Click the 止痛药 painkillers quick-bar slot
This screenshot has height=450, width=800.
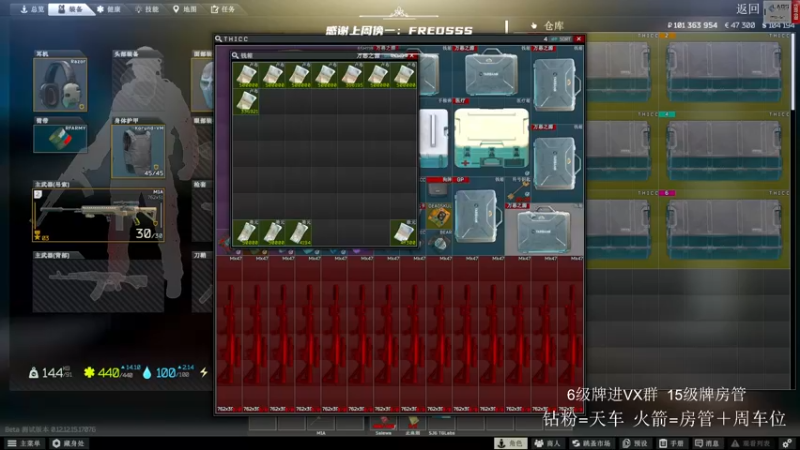pyautogui.click(x=413, y=423)
